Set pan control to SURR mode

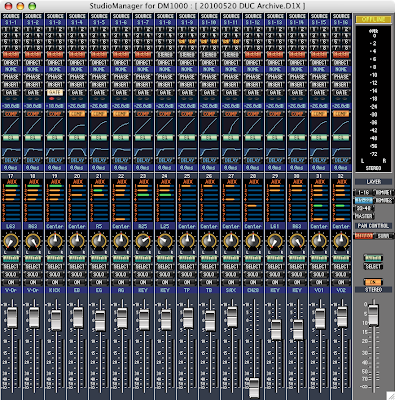(383, 236)
